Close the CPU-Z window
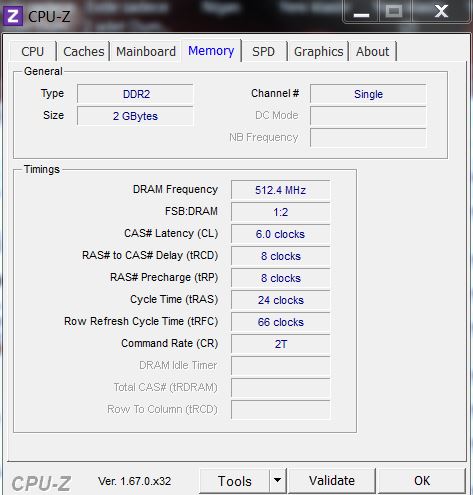The height and width of the screenshot is (495, 473). (x=441, y=13)
